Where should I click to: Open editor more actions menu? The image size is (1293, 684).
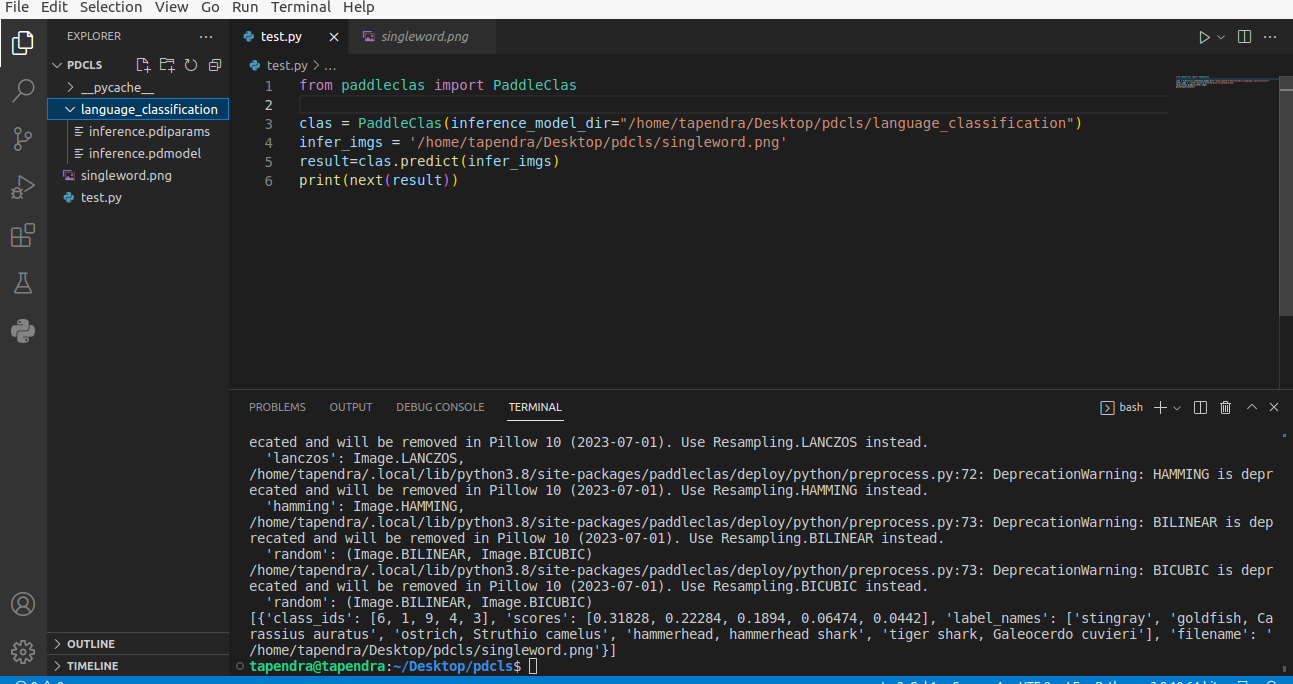click(1271, 37)
